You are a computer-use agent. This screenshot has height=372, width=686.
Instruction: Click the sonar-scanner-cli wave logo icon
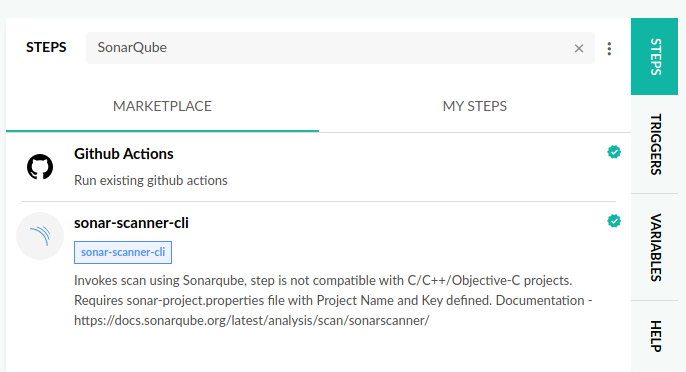pos(40,236)
